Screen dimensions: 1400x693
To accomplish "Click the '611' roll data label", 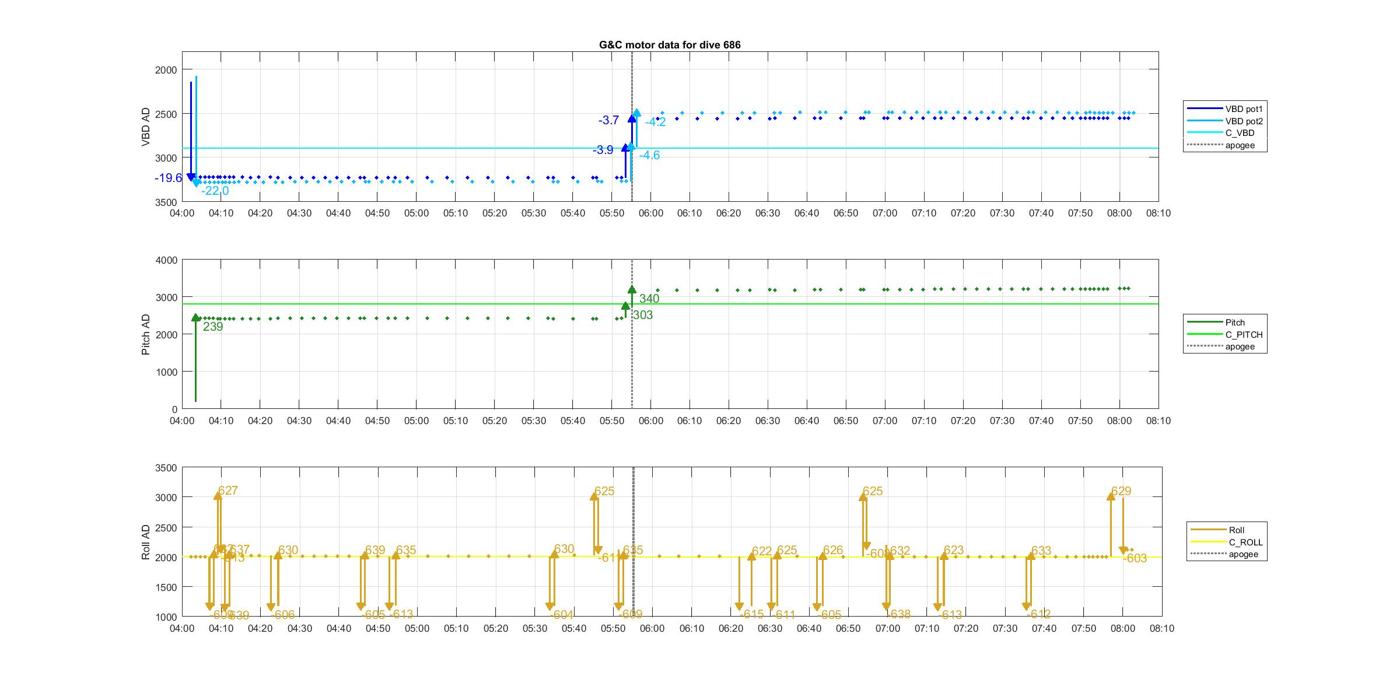I will pos(786,615).
